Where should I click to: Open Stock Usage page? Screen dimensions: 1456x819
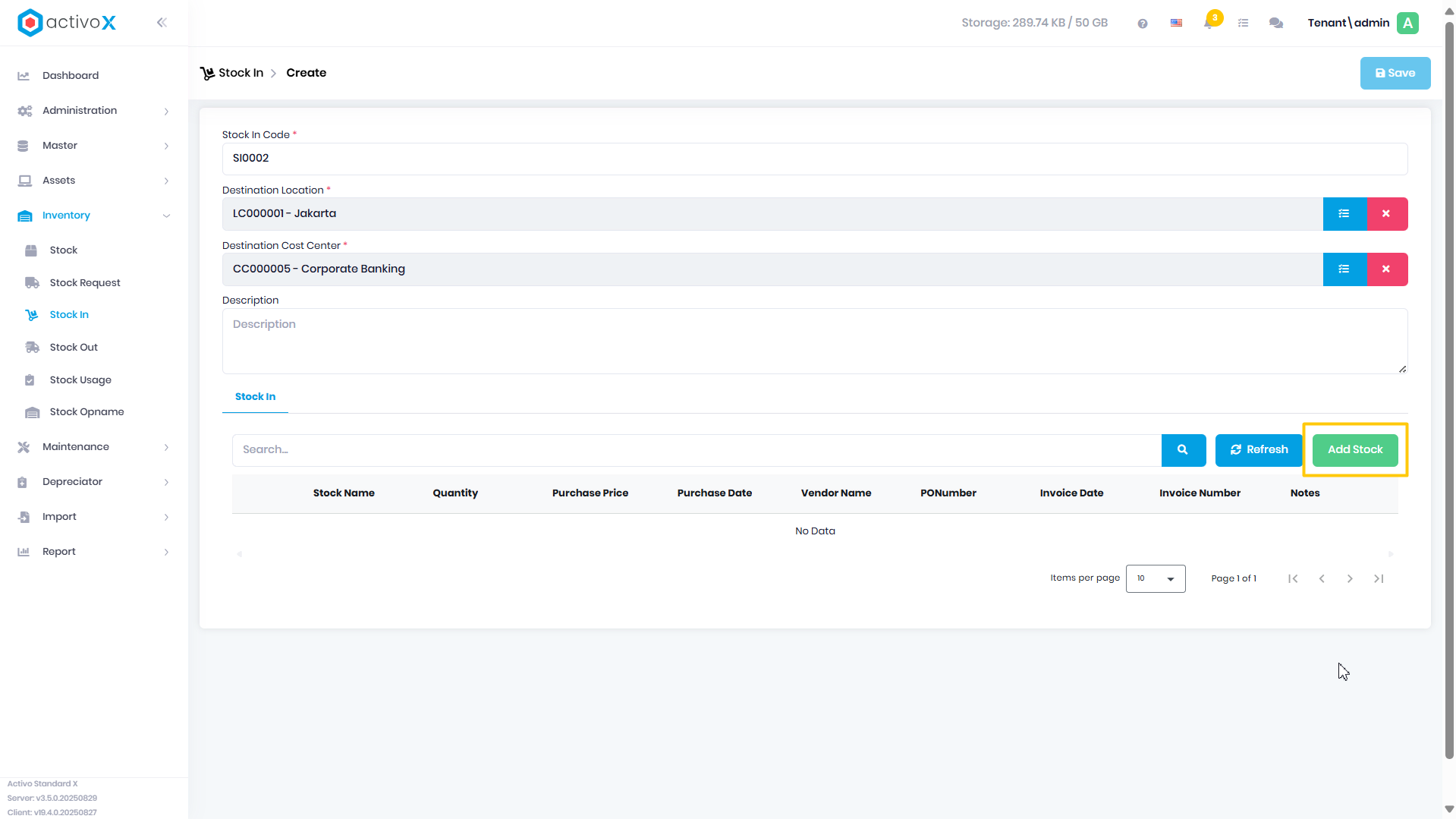(80, 380)
